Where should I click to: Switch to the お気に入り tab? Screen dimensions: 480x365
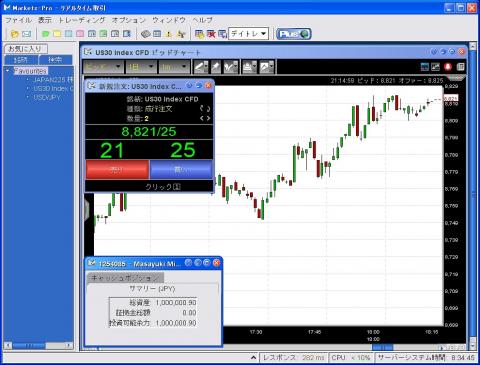point(26,49)
